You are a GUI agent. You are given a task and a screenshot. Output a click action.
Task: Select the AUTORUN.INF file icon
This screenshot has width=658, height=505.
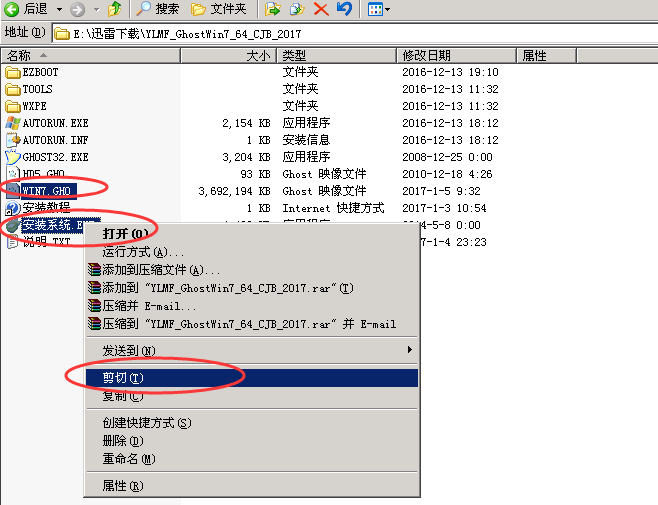coord(13,140)
